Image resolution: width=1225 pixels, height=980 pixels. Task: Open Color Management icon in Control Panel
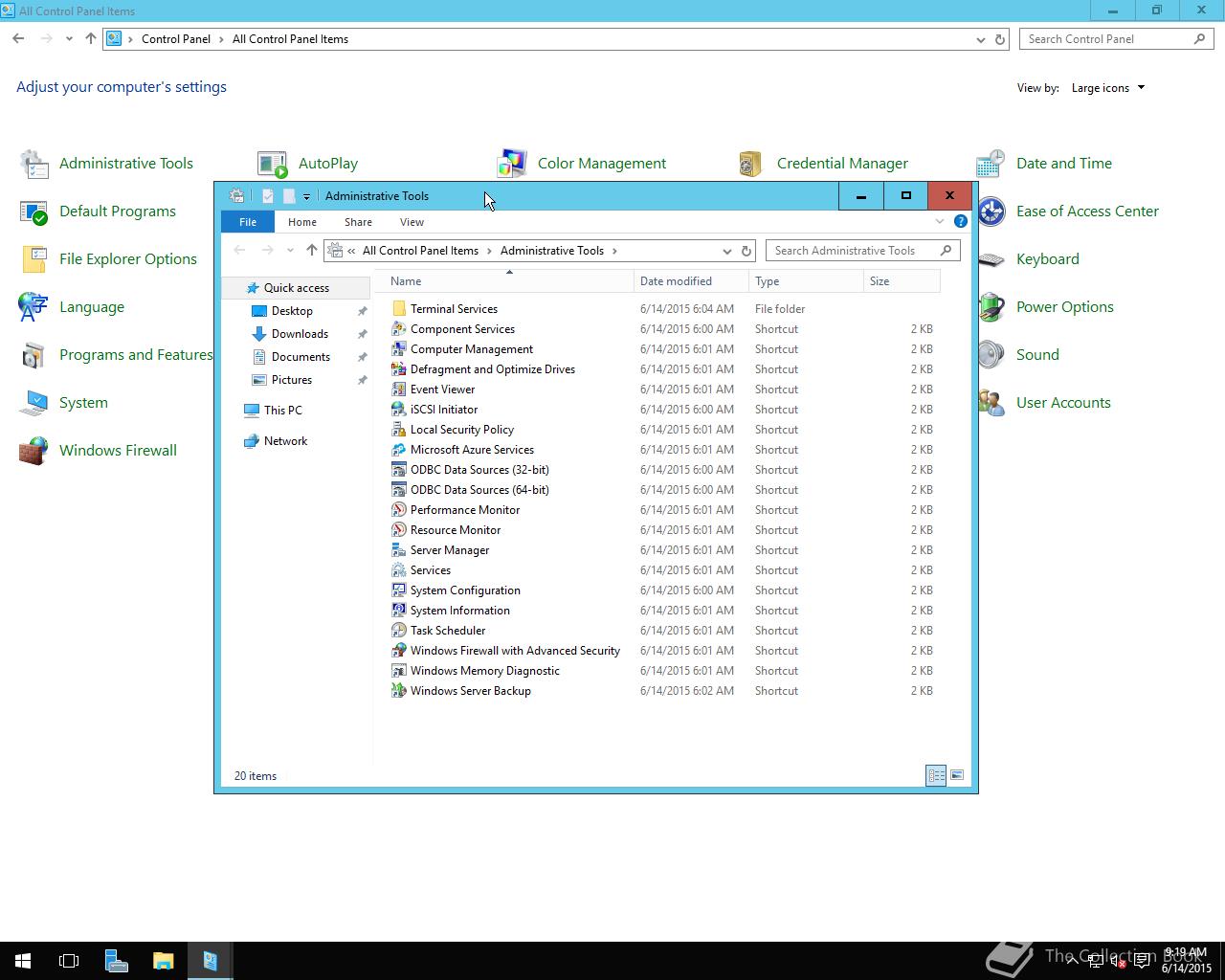[x=512, y=164]
